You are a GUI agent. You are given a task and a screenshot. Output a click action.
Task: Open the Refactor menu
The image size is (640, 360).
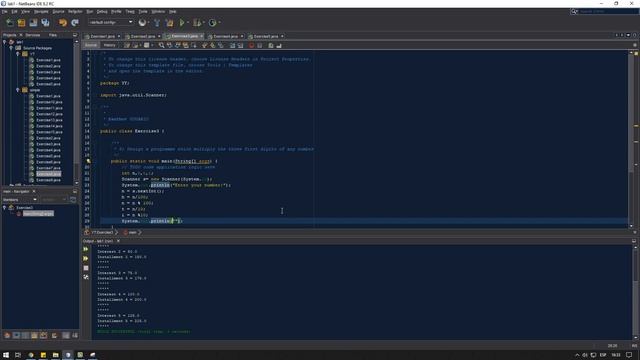point(75,11)
